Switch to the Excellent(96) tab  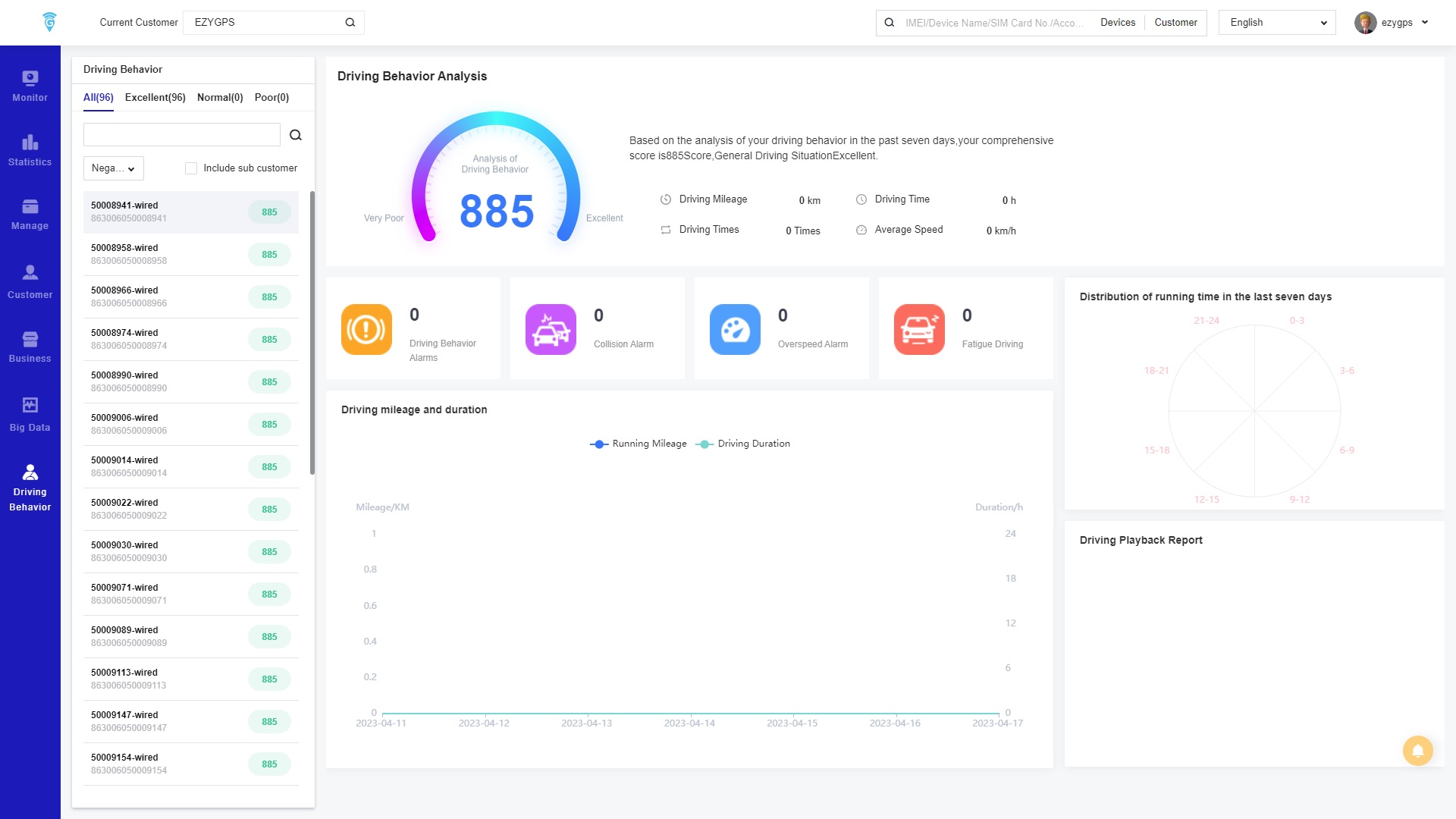pos(155,97)
